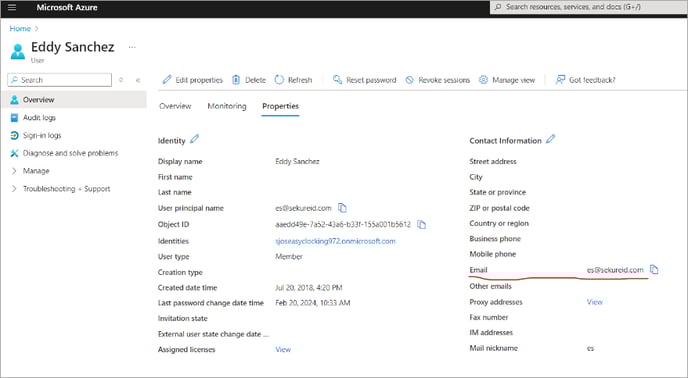Click the Reset password button label
Image resolution: width=688 pixels, height=378 pixels.
[x=371, y=80]
